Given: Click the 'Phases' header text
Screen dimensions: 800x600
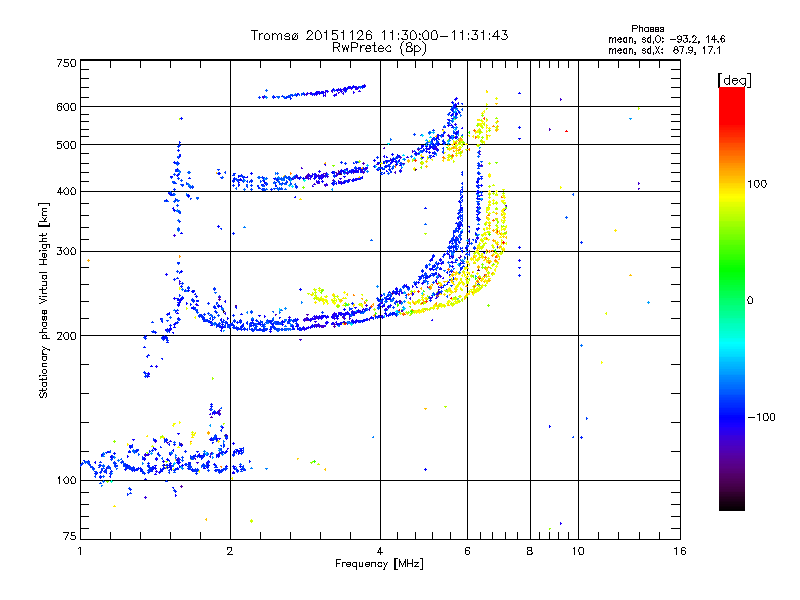Looking at the screenshot, I should (x=647, y=29).
